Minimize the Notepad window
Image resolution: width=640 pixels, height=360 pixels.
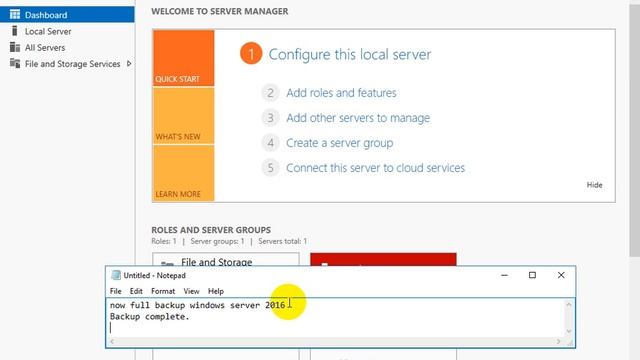pyautogui.click(x=504, y=275)
